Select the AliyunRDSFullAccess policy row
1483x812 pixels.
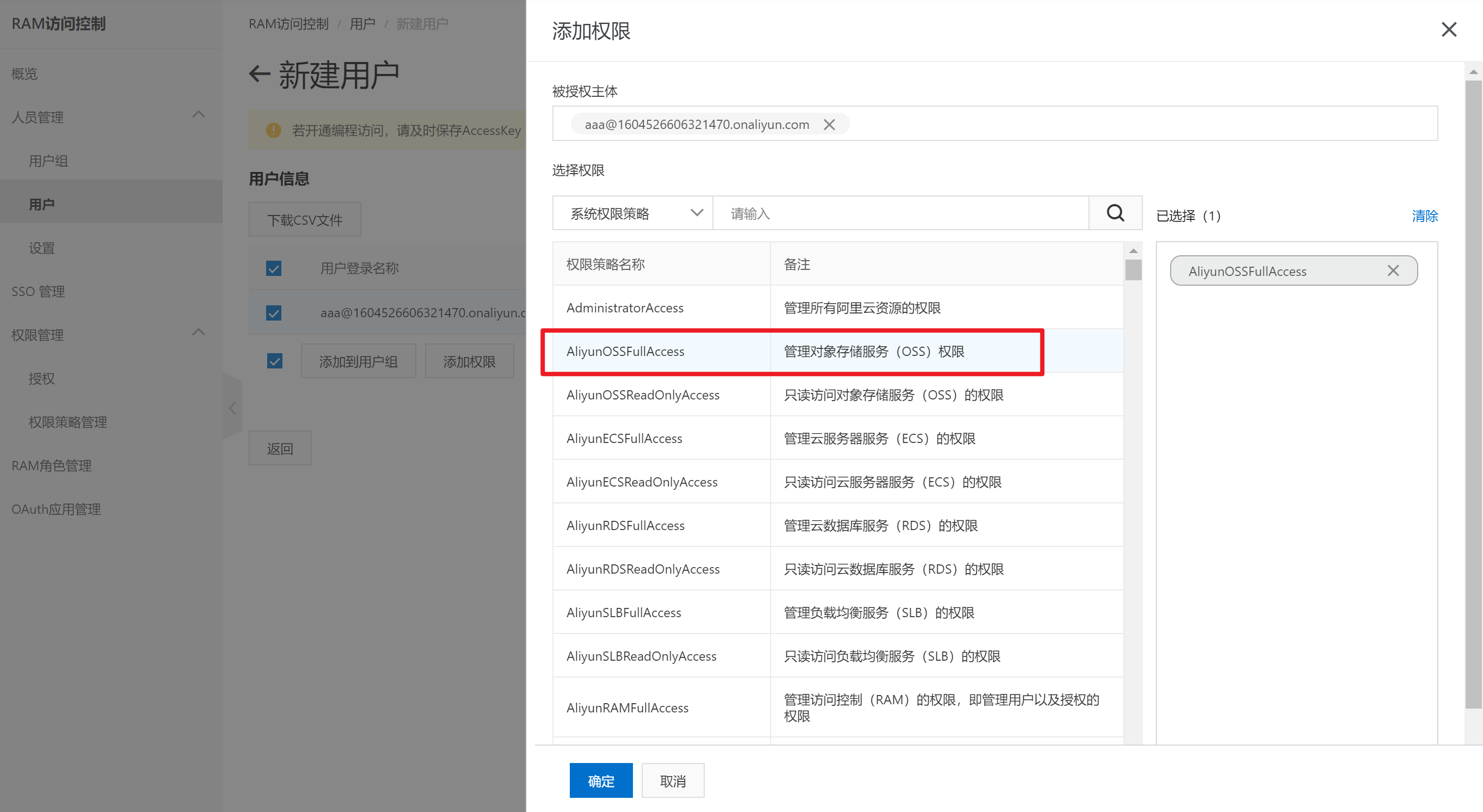coord(838,525)
